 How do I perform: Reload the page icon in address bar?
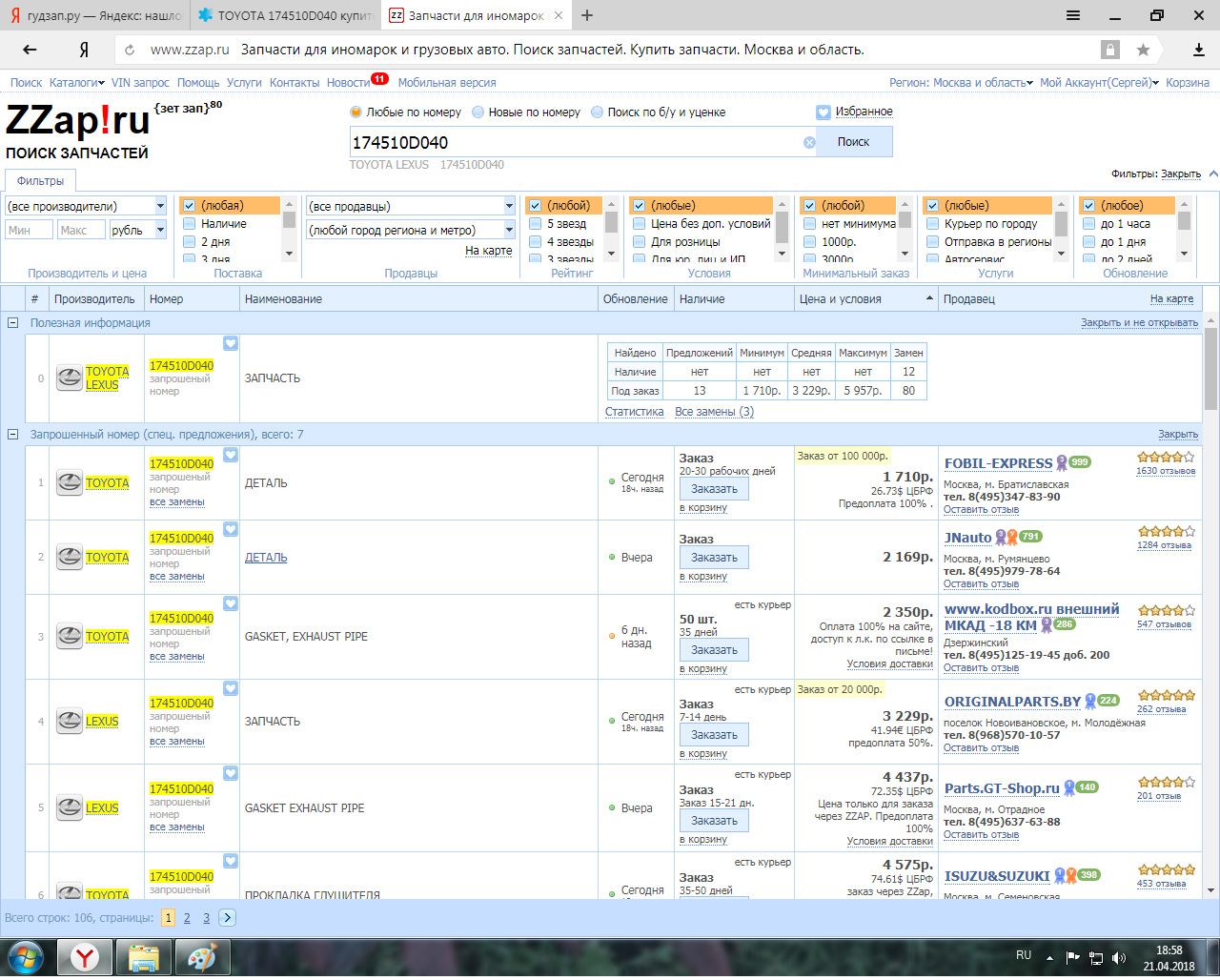coord(130,50)
